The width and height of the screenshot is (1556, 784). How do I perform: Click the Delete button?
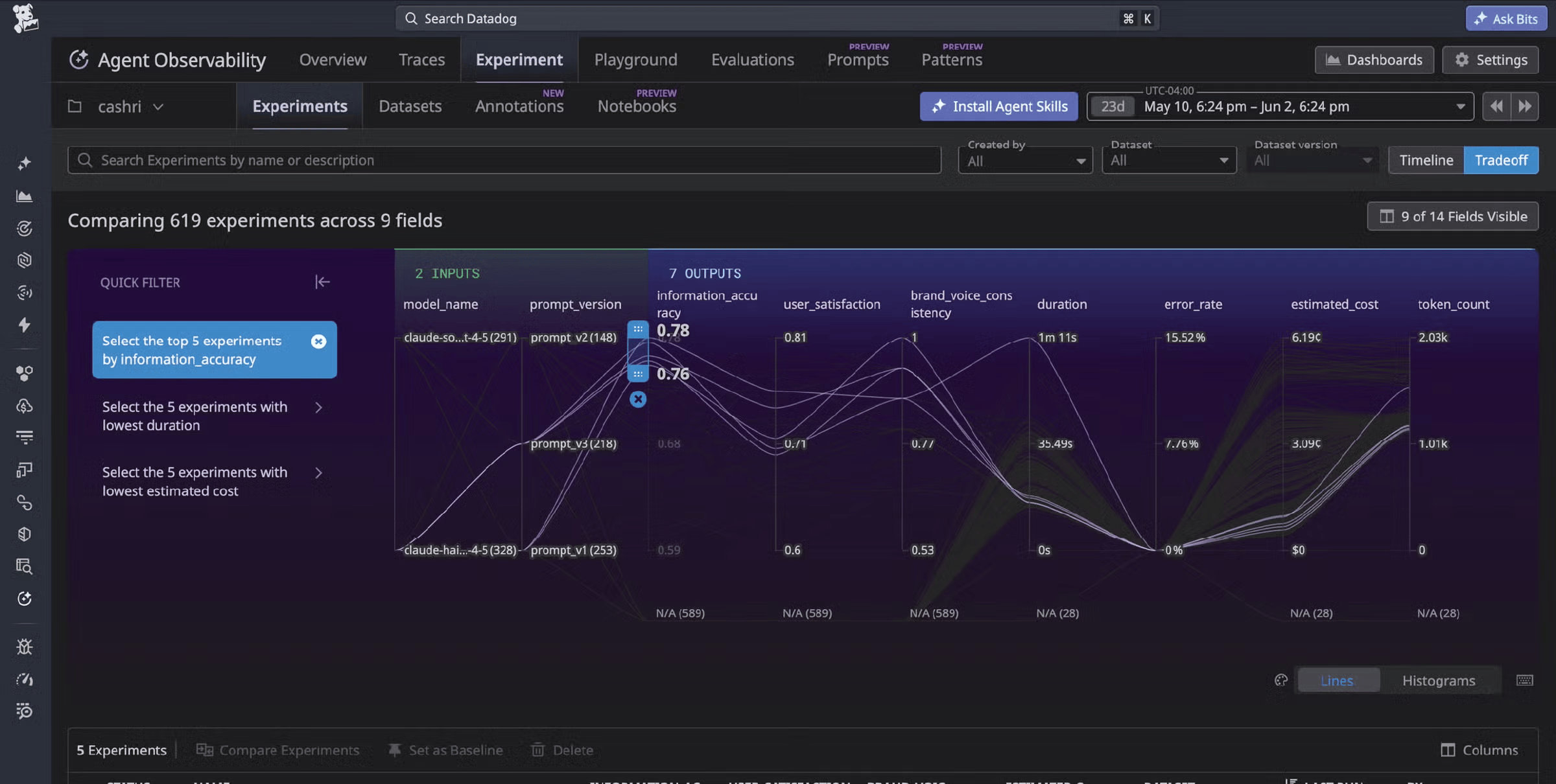tap(562, 750)
